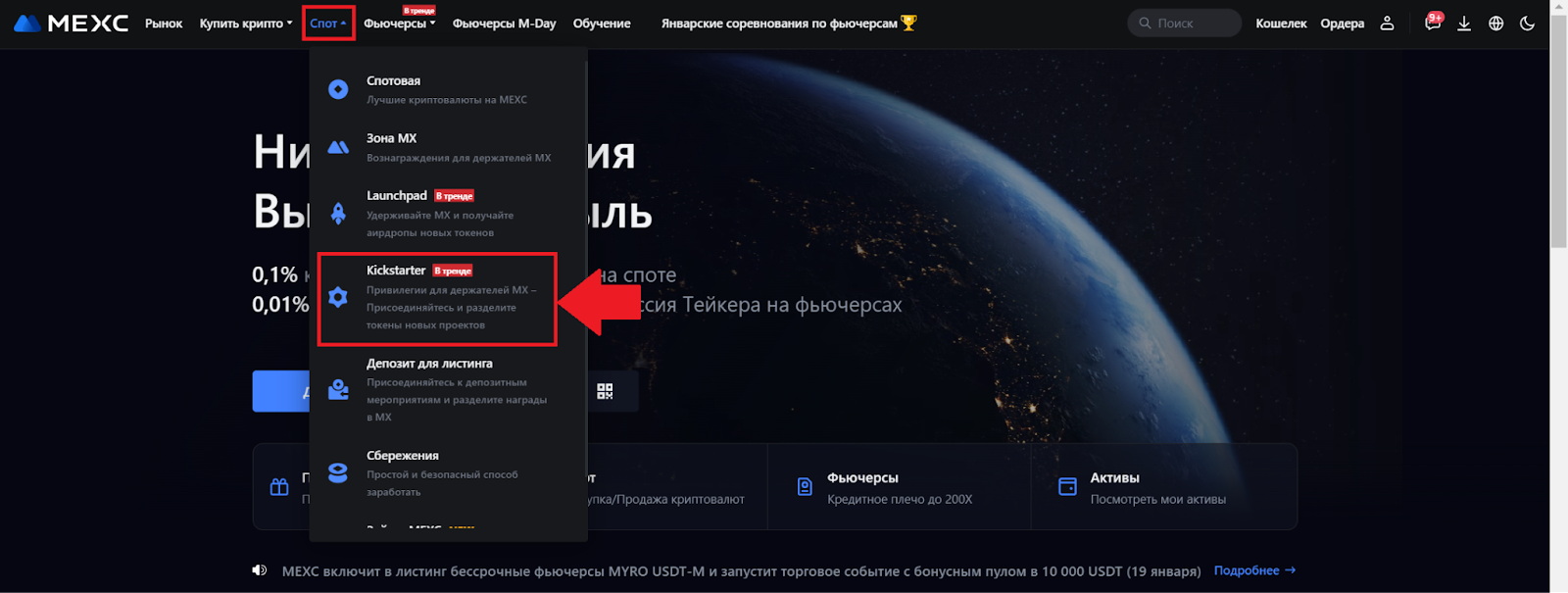Open the language globe icon
Image resolution: width=1568 pixels, height=593 pixels.
1495,24
